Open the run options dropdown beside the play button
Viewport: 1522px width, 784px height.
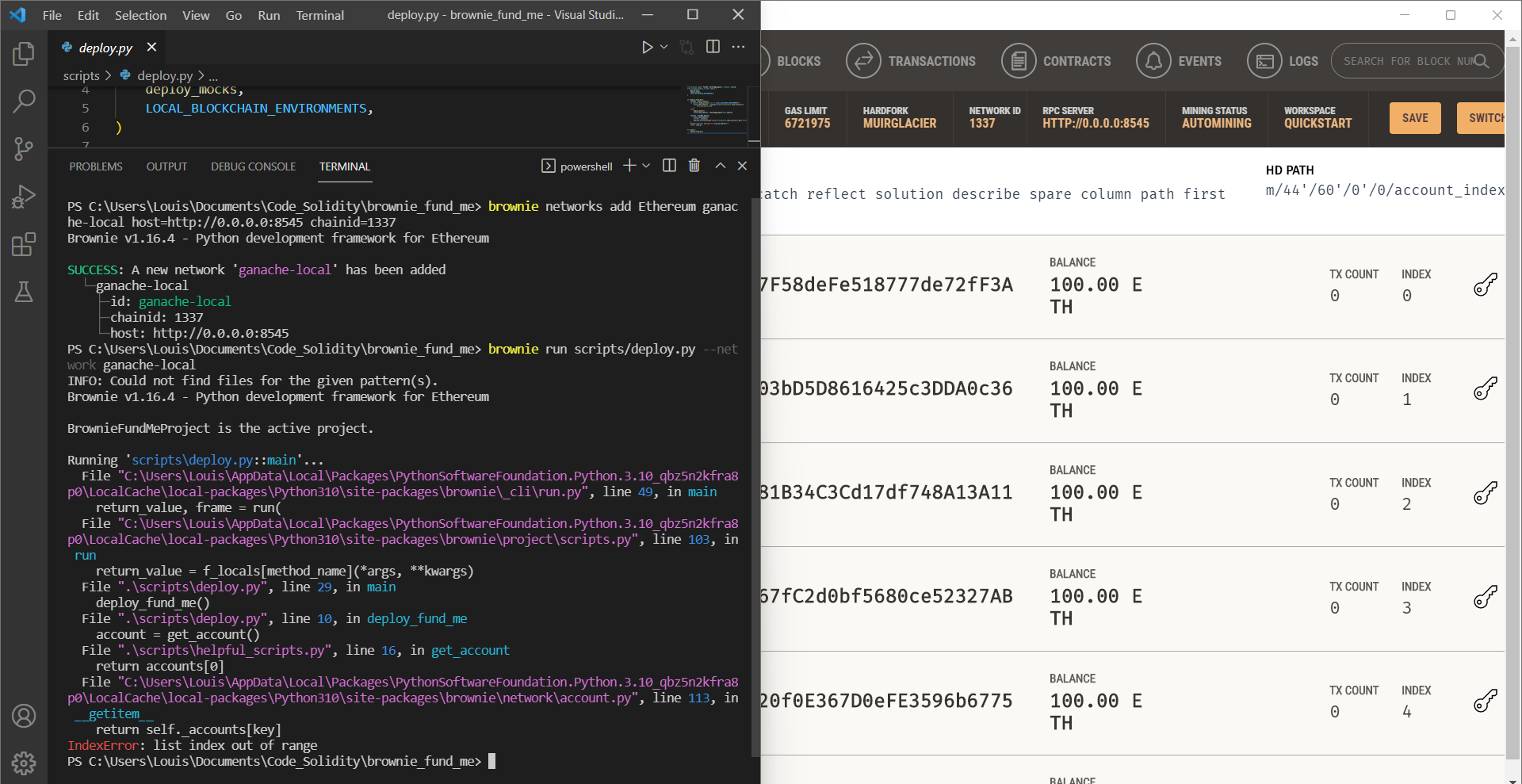click(x=664, y=47)
